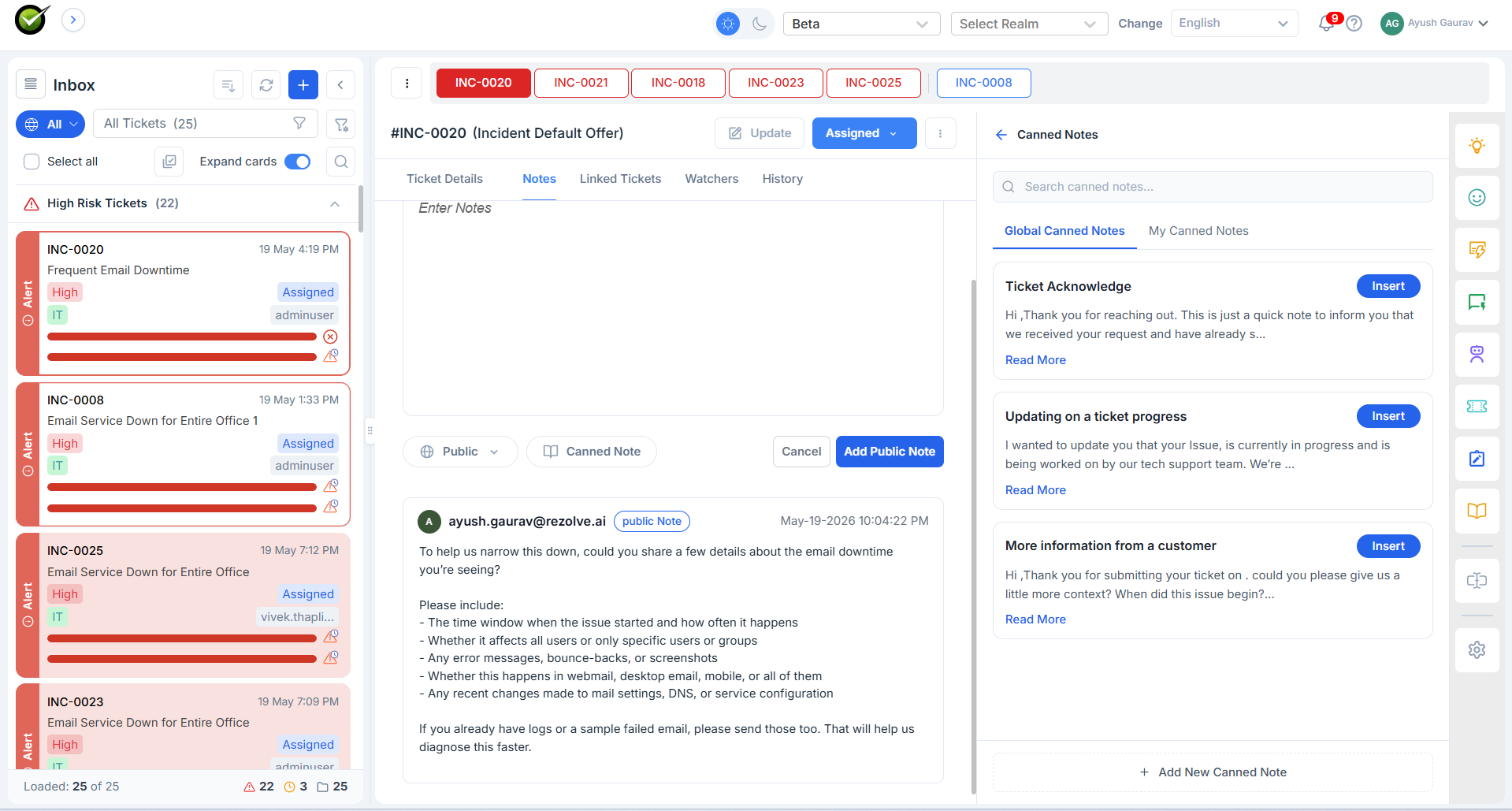Click Add Public Note button
The height and width of the screenshot is (811, 1512).
890,452
